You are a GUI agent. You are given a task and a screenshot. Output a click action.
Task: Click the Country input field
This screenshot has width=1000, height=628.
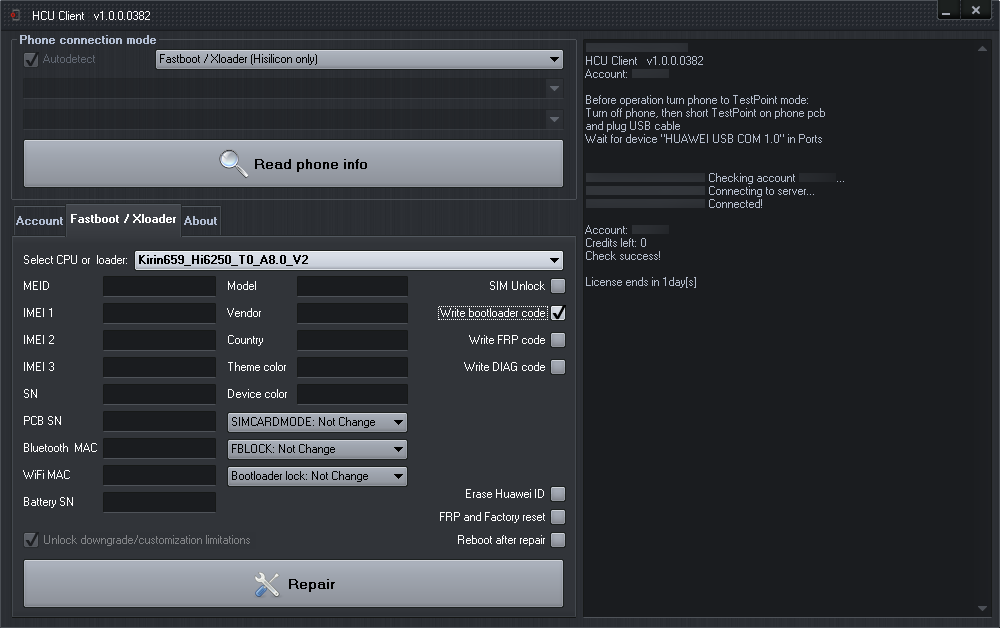(352, 340)
